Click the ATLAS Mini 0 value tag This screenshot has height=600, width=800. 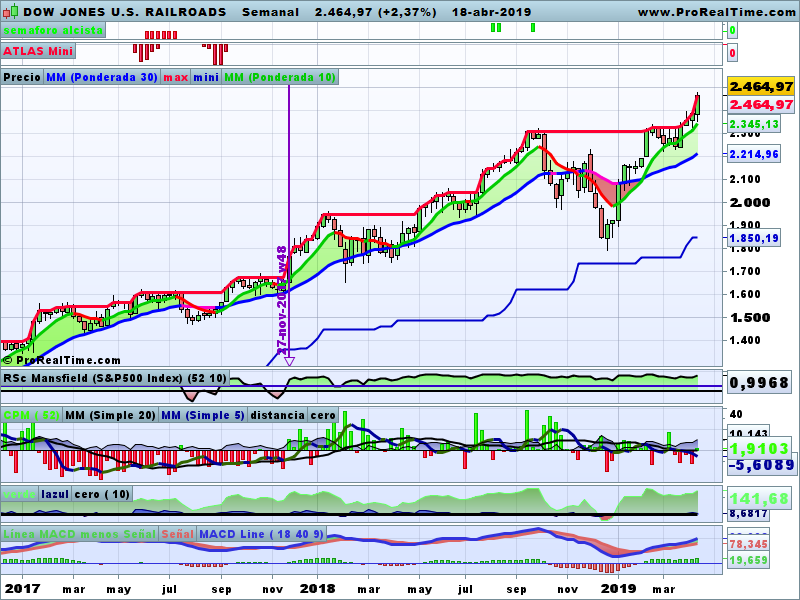tap(732, 53)
